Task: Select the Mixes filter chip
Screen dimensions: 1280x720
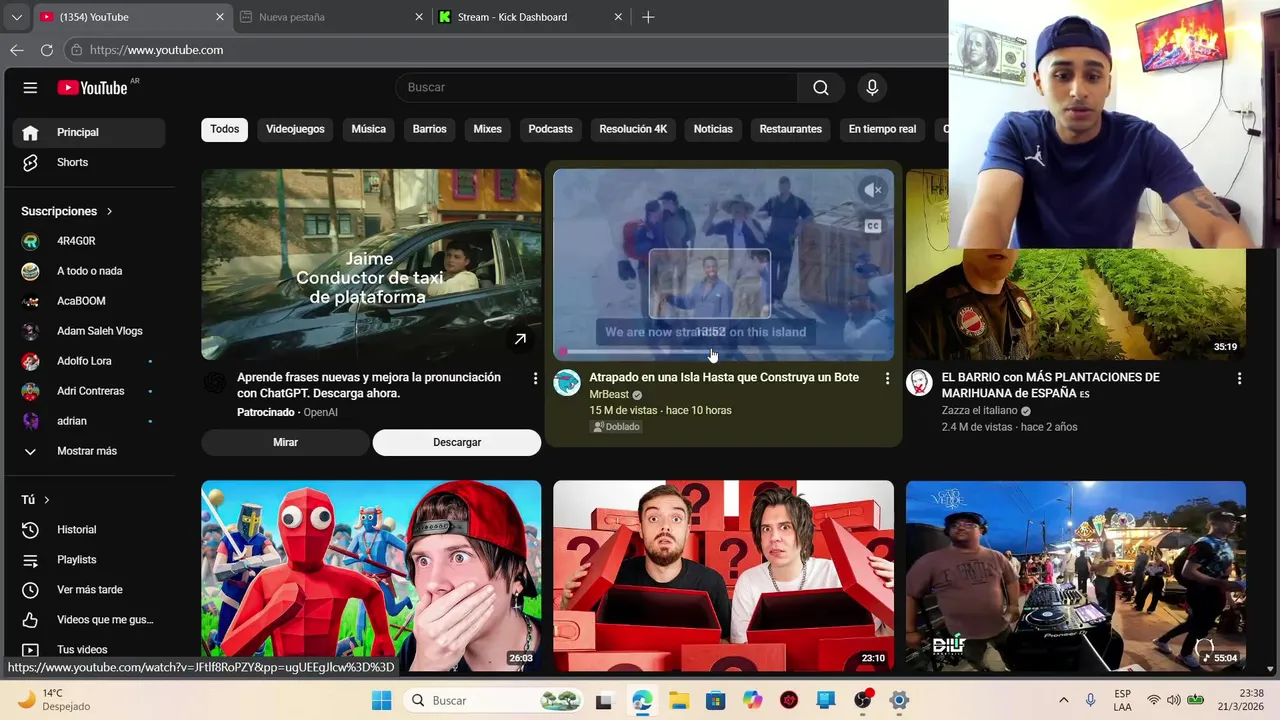Action: (487, 129)
